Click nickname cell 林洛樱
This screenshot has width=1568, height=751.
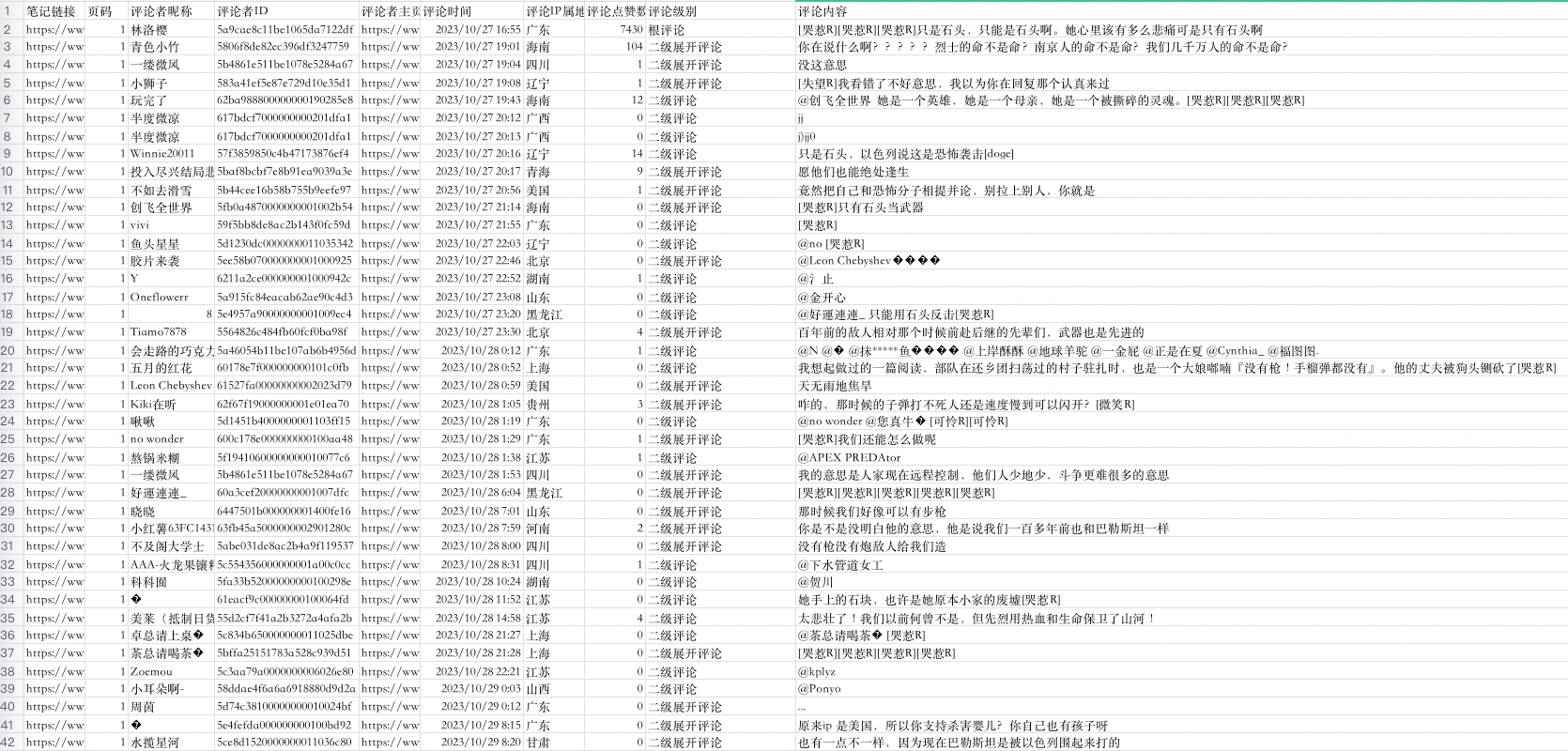click(x=171, y=29)
